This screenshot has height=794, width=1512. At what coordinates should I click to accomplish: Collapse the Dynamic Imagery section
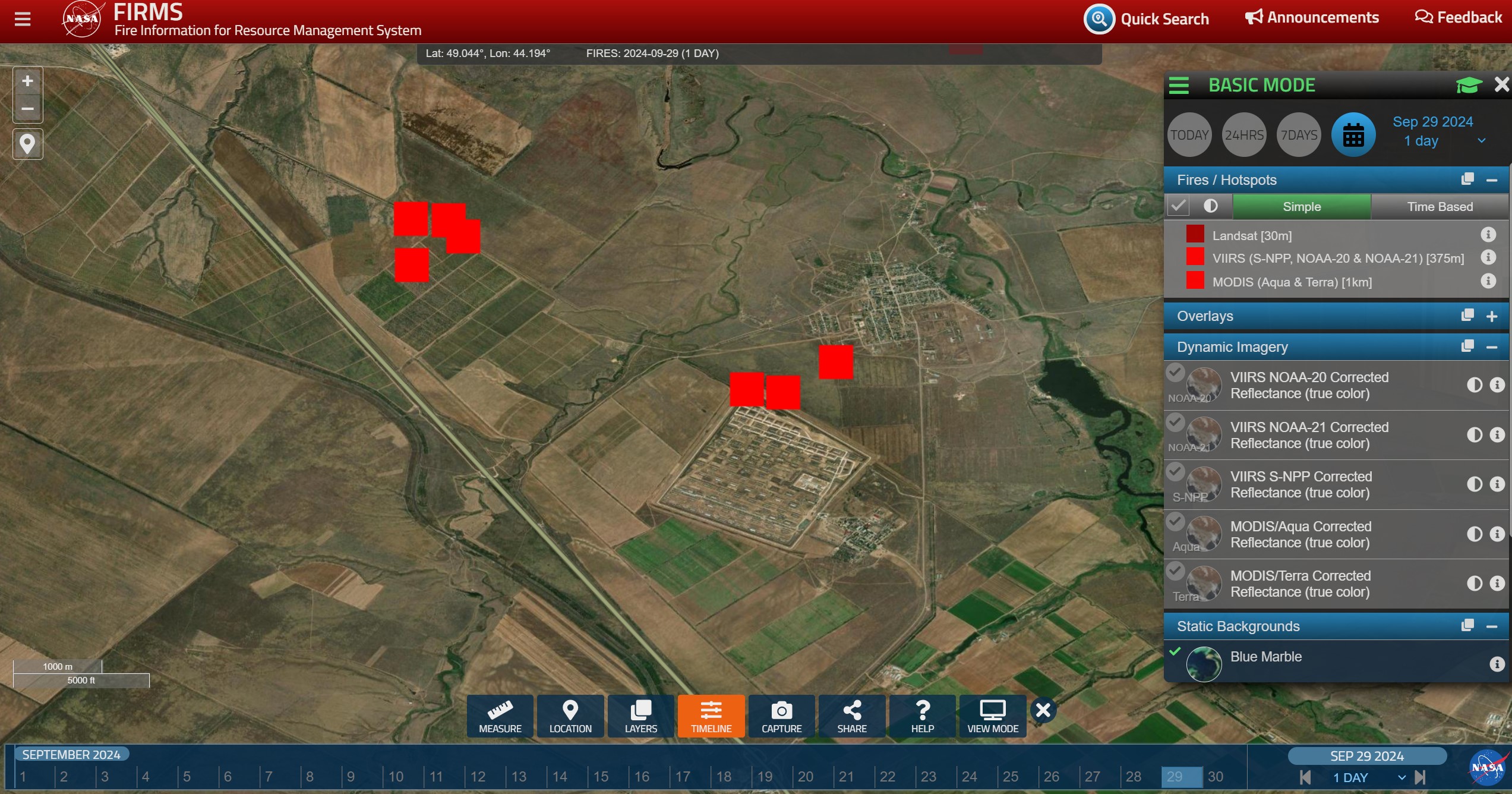pos(1492,347)
